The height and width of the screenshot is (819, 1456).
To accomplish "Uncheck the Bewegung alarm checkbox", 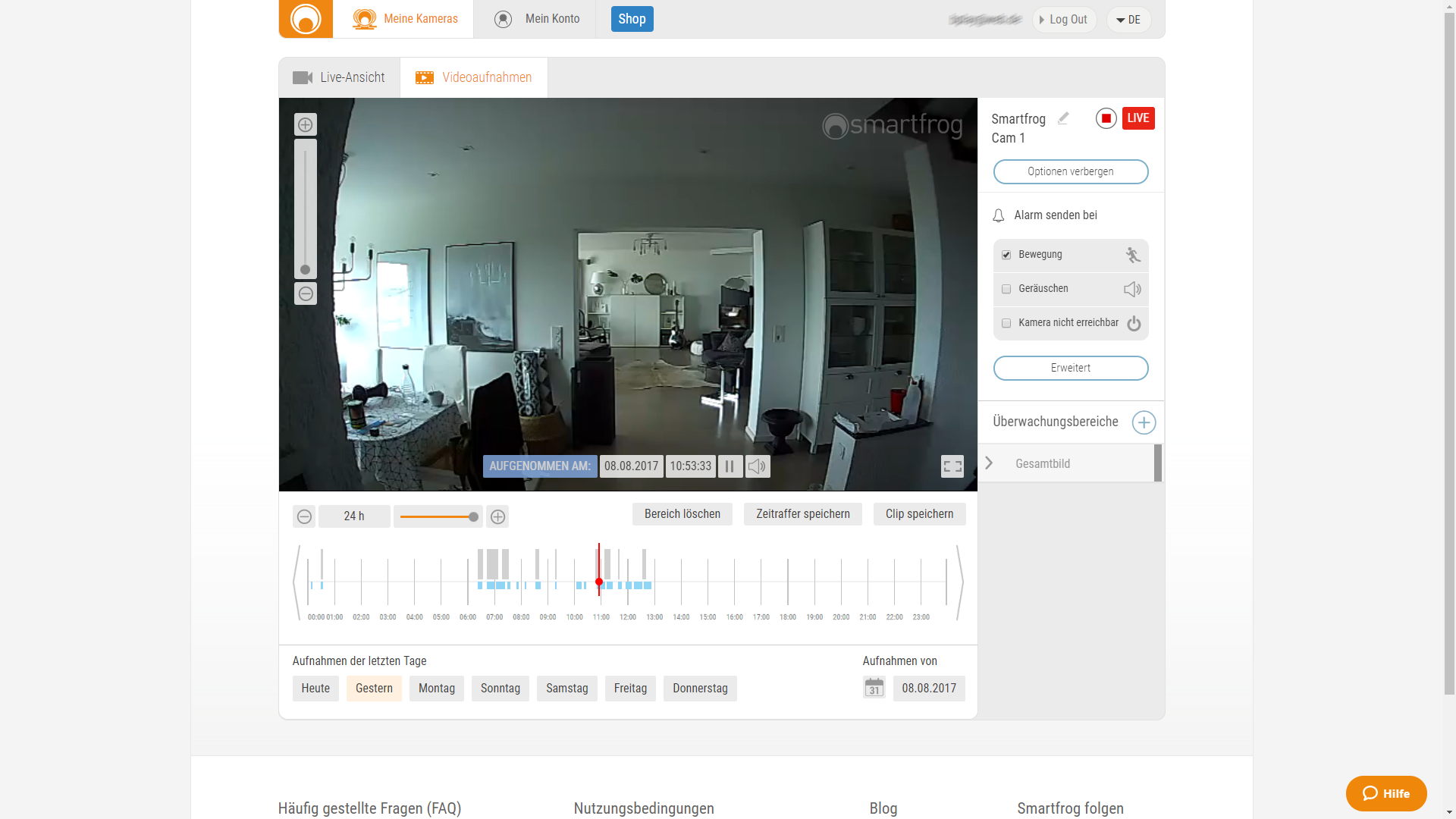I will pos(1006,255).
